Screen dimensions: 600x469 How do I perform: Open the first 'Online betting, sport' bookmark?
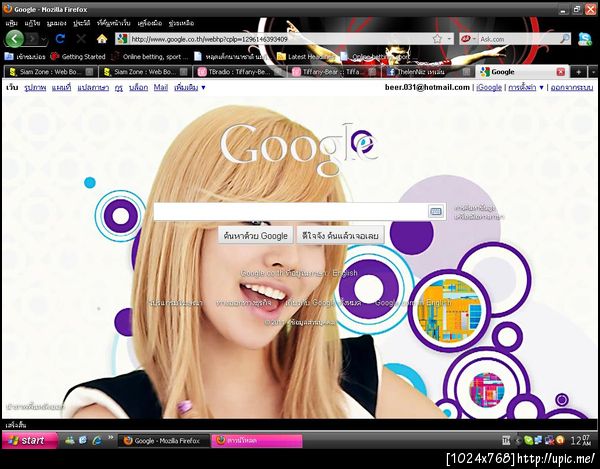coord(150,57)
